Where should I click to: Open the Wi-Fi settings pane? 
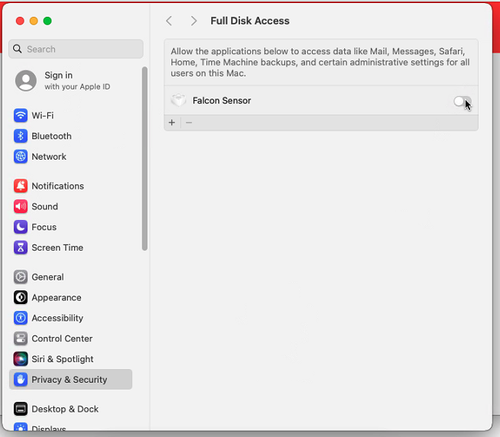tap(71, 116)
